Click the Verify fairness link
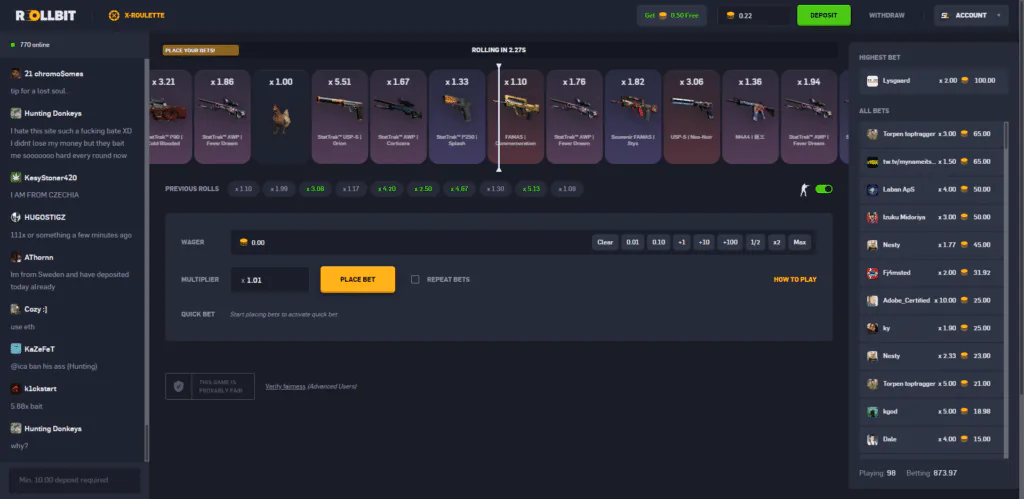 (285, 387)
